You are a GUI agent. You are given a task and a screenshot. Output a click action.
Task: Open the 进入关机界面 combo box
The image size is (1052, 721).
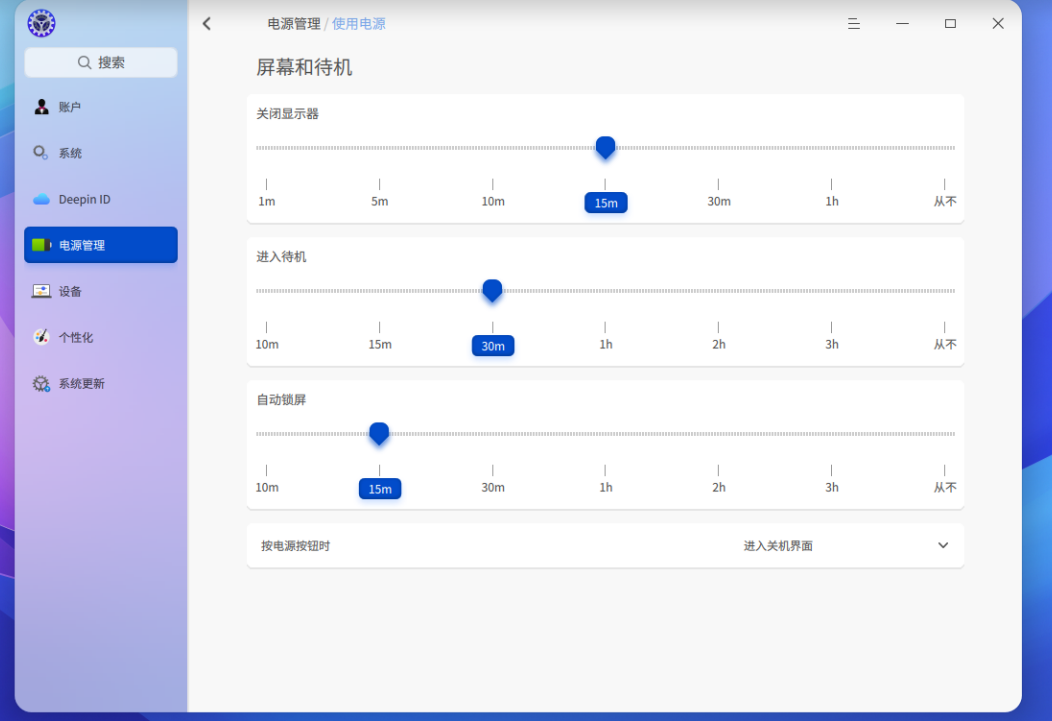point(846,546)
